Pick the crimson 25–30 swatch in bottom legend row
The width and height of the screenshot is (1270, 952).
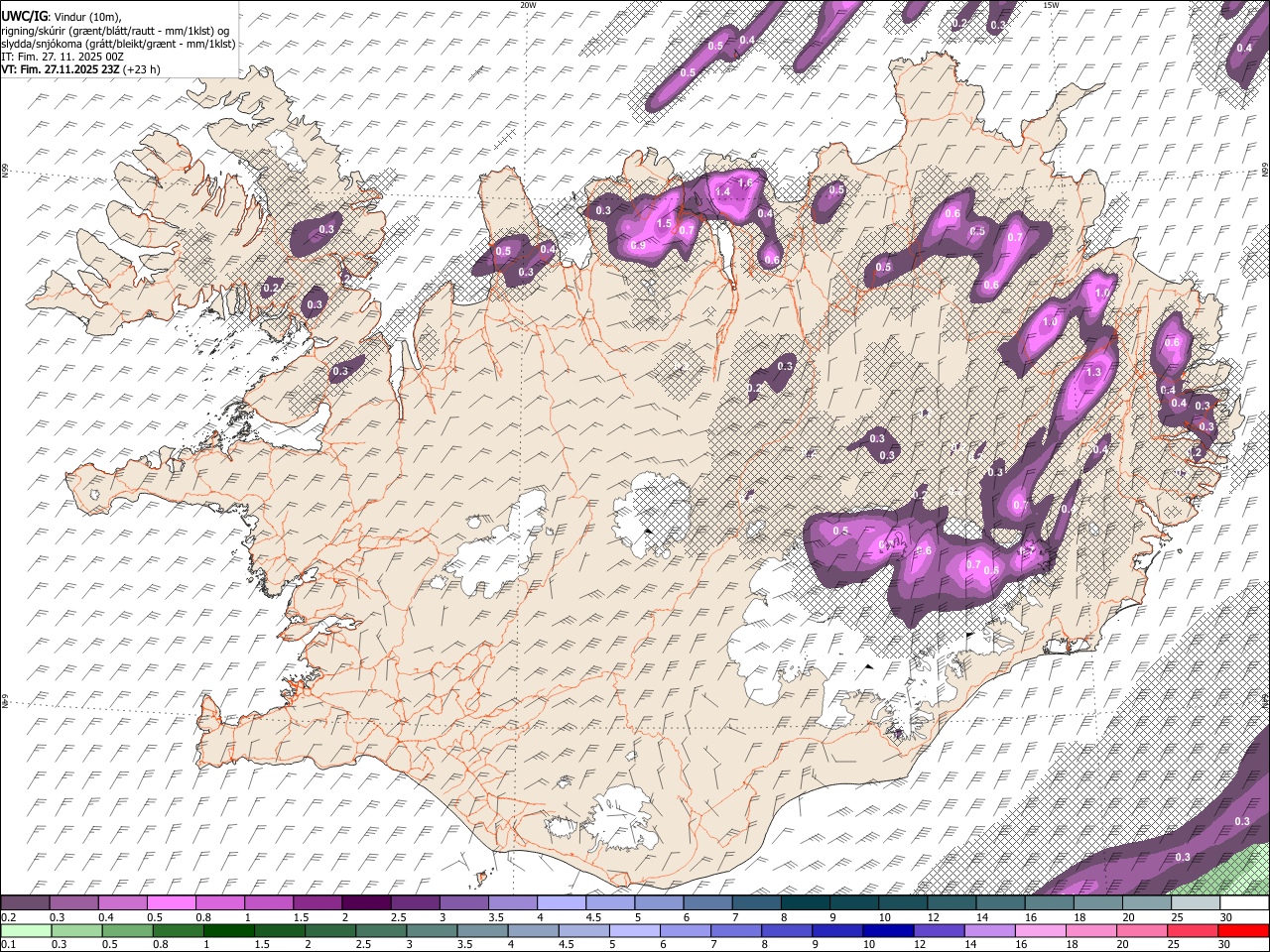1192,930
